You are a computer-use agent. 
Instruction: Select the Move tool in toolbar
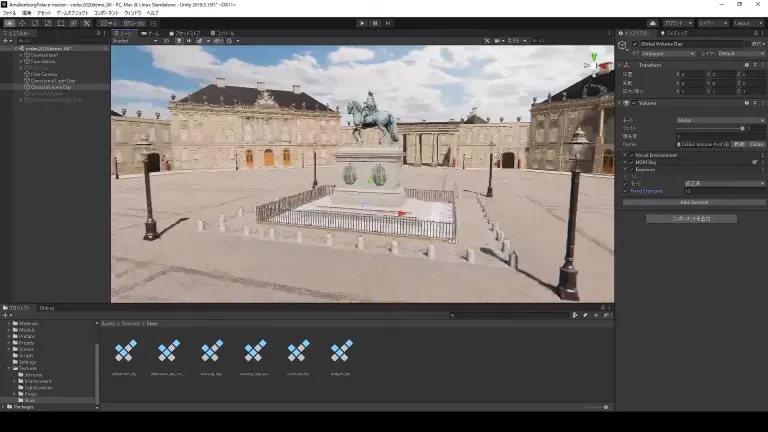tap(22, 23)
